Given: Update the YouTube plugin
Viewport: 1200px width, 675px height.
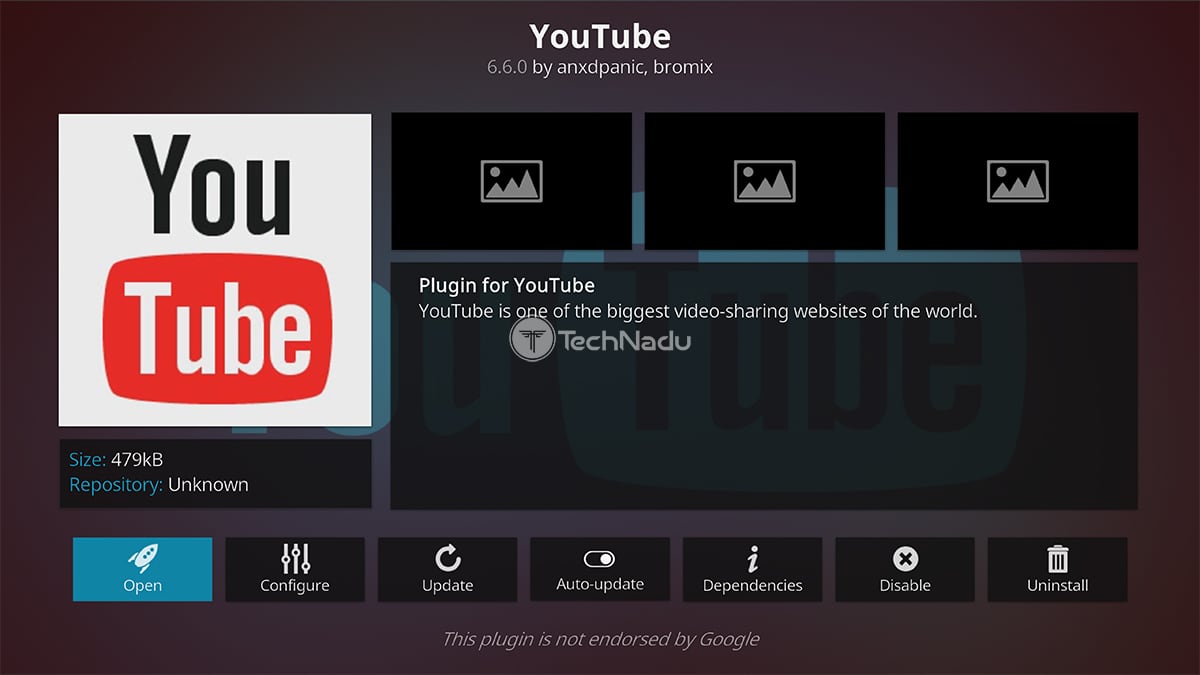Looking at the screenshot, I should 447,570.
